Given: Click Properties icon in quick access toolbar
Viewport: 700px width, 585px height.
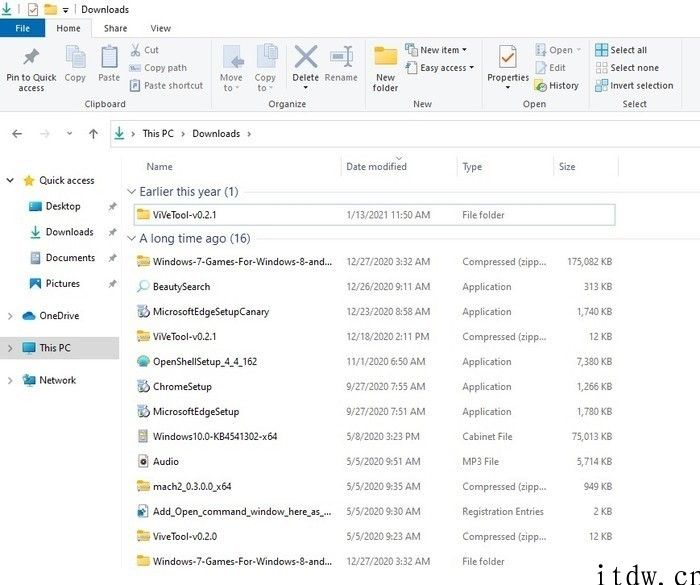Looking at the screenshot, I should (33, 9).
